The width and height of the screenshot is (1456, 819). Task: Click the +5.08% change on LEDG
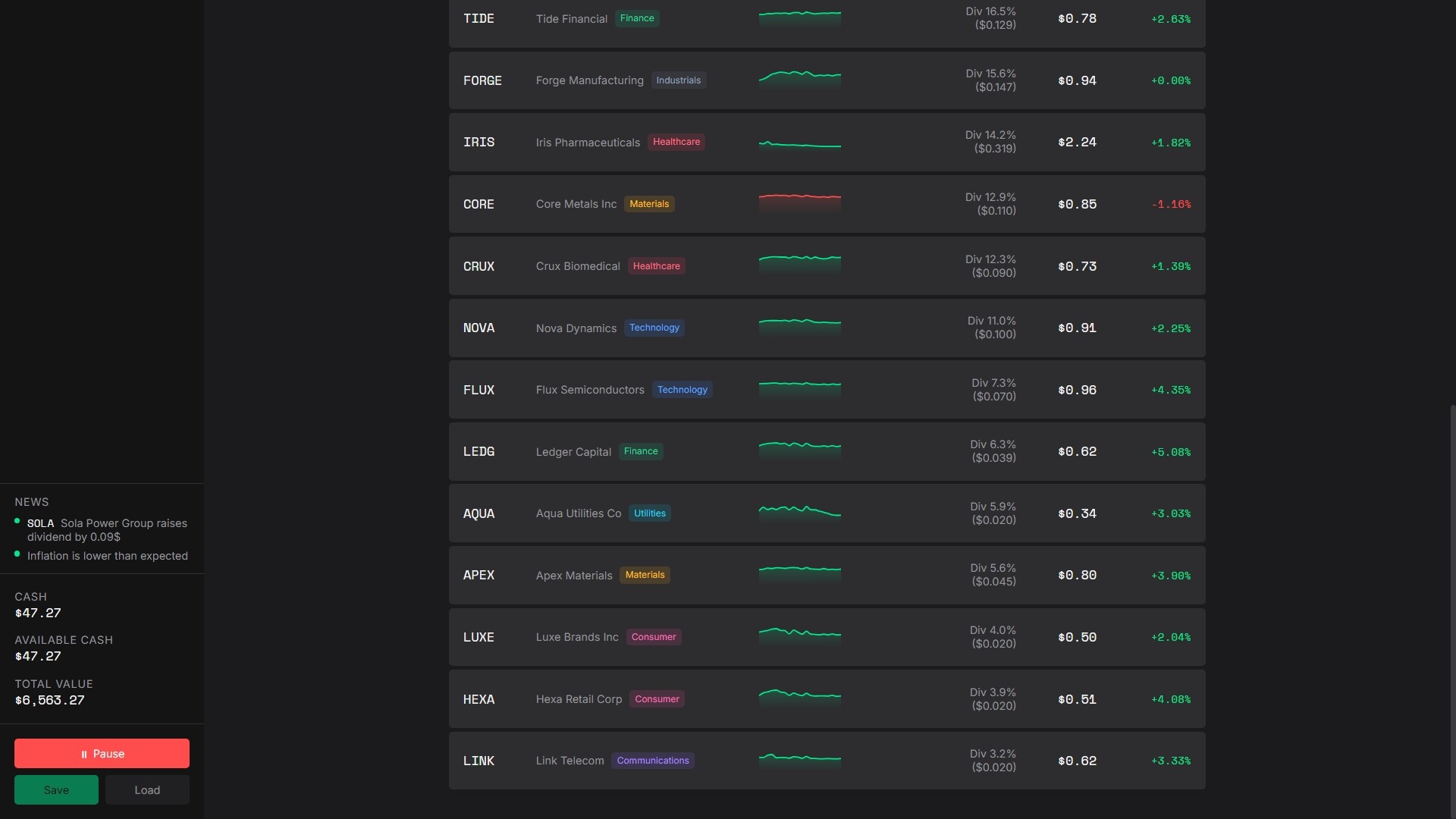(1171, 452)
